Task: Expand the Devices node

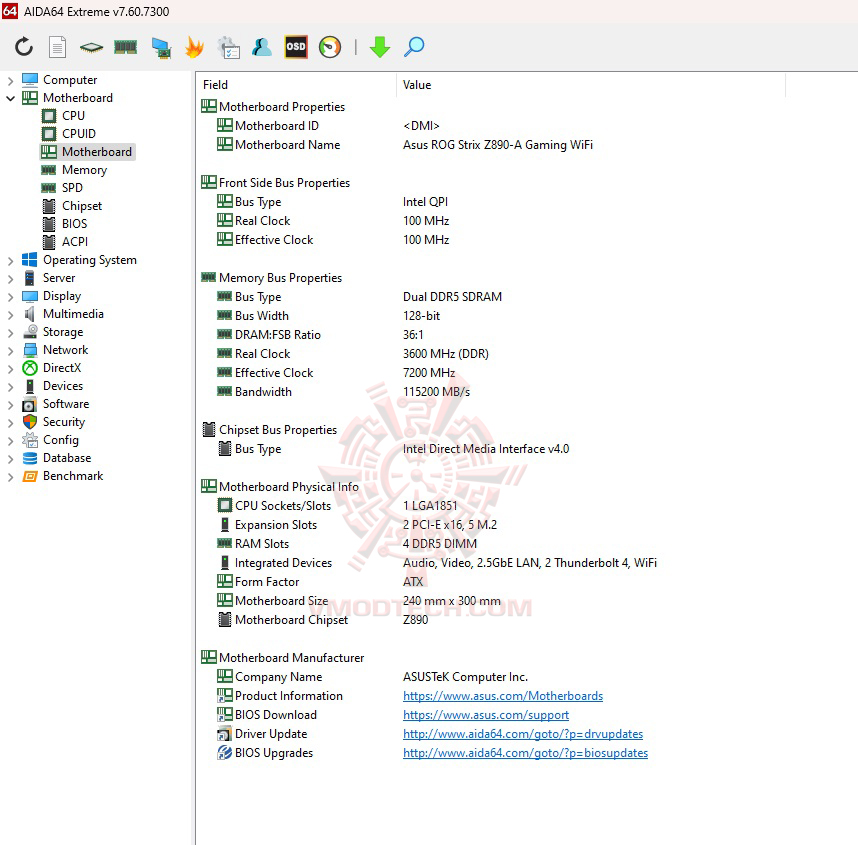Action: click(x=10, y=387)
